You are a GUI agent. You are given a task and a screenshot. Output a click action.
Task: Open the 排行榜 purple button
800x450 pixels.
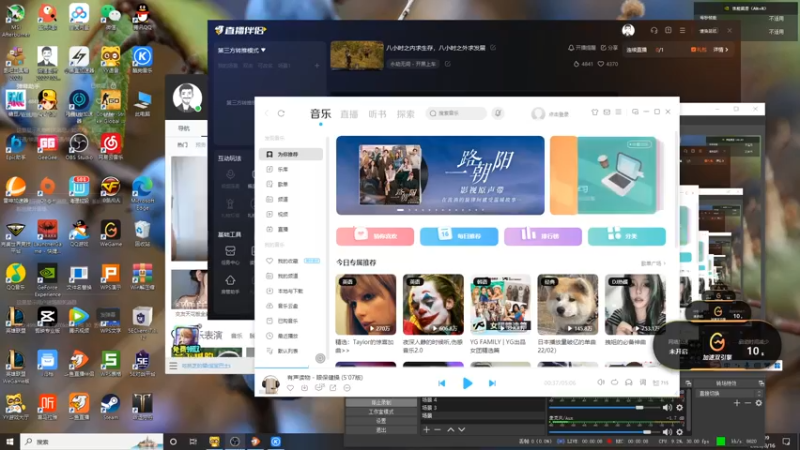click(x=543, y=236)
